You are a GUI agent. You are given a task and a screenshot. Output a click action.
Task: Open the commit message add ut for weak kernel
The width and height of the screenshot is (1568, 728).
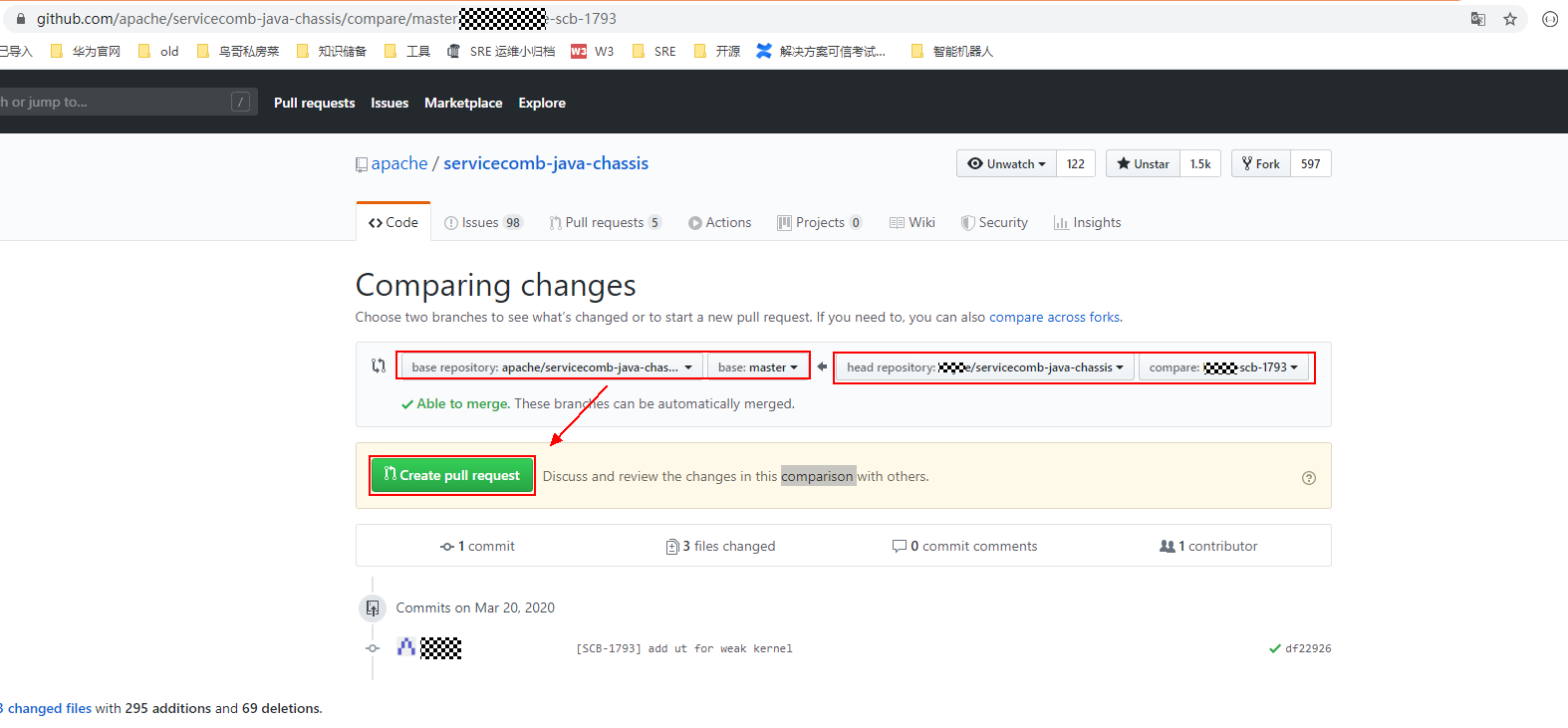click(684, 648)
